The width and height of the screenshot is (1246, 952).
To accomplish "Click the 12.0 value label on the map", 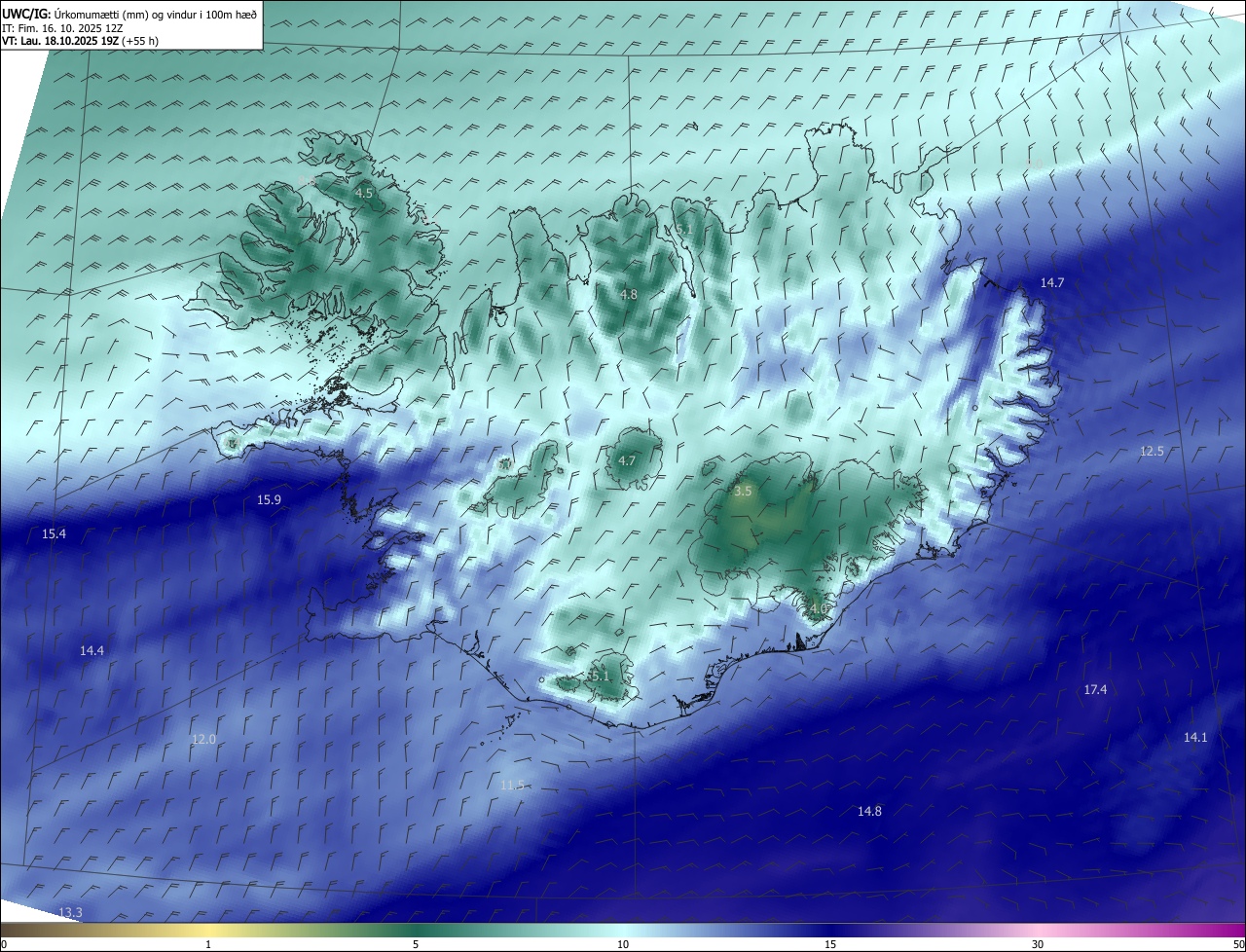I will click(203, 739).
